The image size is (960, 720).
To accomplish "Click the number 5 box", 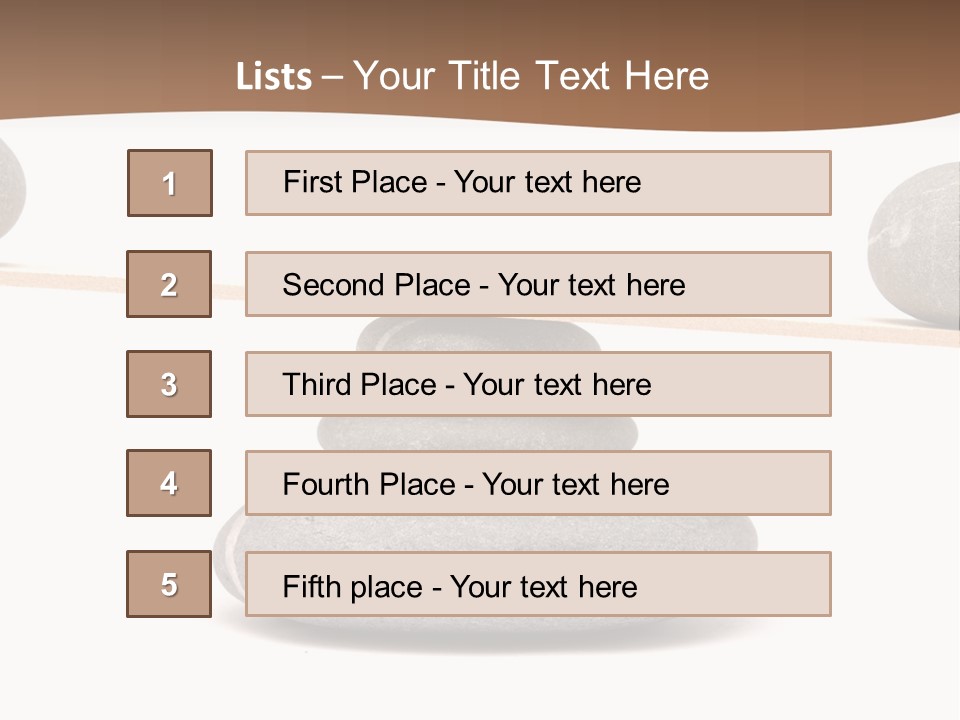I will (169, 584).
